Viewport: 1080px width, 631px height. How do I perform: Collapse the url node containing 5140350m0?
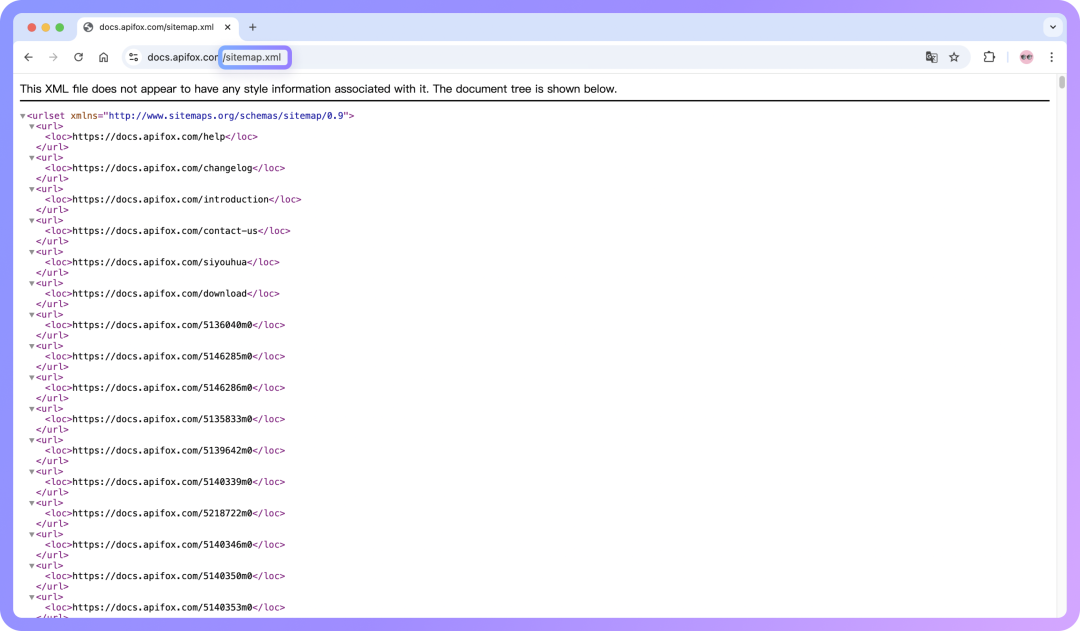click(32, 566)
